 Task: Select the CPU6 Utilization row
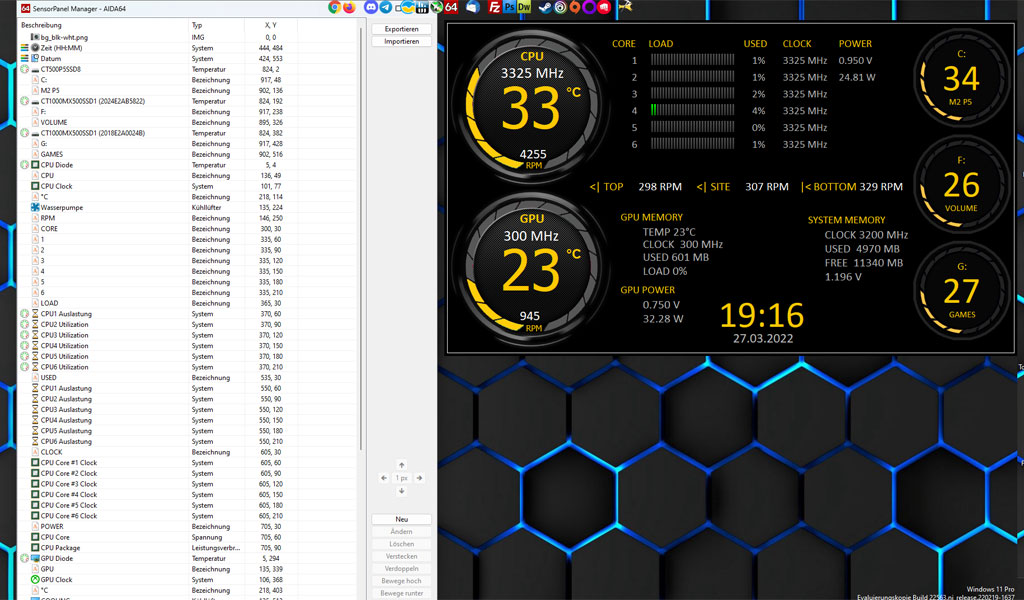pyautogui.click(x=188, y=367)
